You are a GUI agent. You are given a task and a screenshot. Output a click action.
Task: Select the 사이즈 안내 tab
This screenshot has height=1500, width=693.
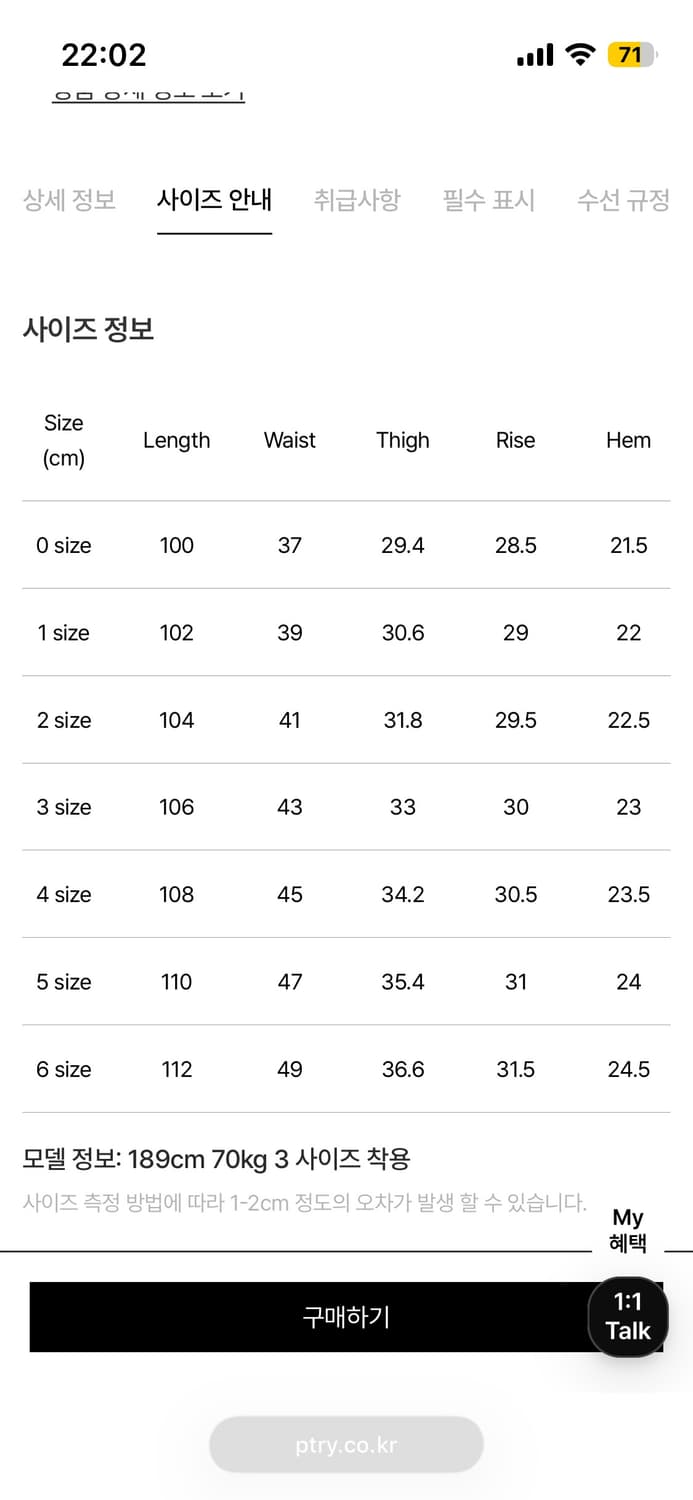214,200
